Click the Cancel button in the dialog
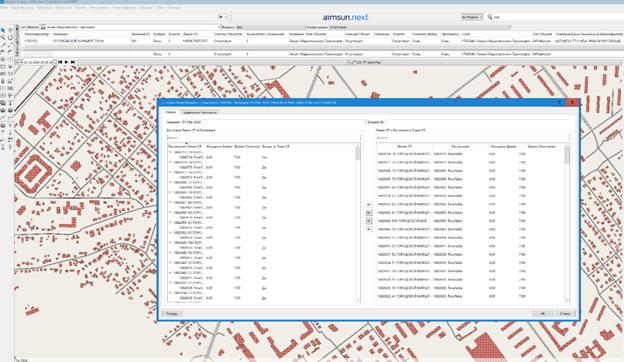This screenshot has height=362, width=624. pos(565,313)
